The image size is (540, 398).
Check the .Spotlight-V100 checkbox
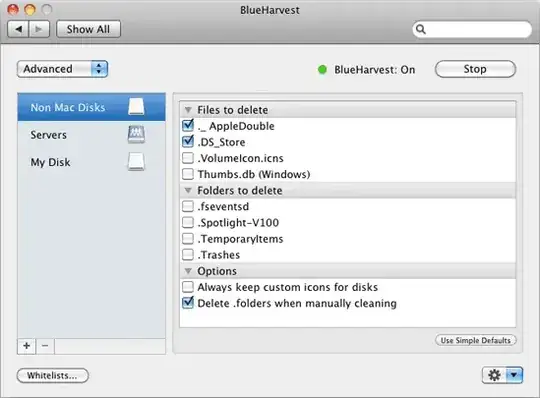coord(188,222)
